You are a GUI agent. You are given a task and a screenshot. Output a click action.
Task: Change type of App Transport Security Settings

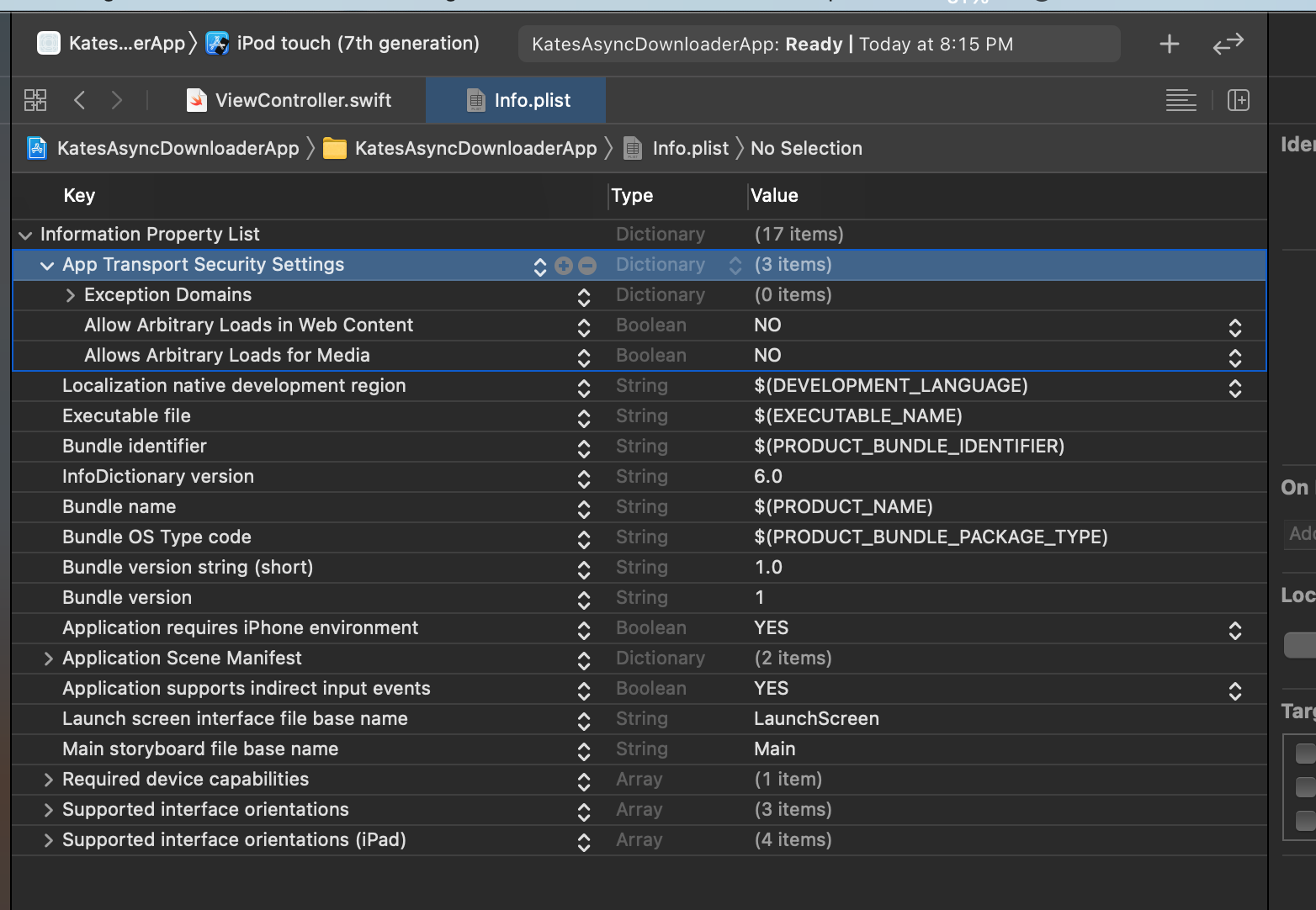pos(735,266)
